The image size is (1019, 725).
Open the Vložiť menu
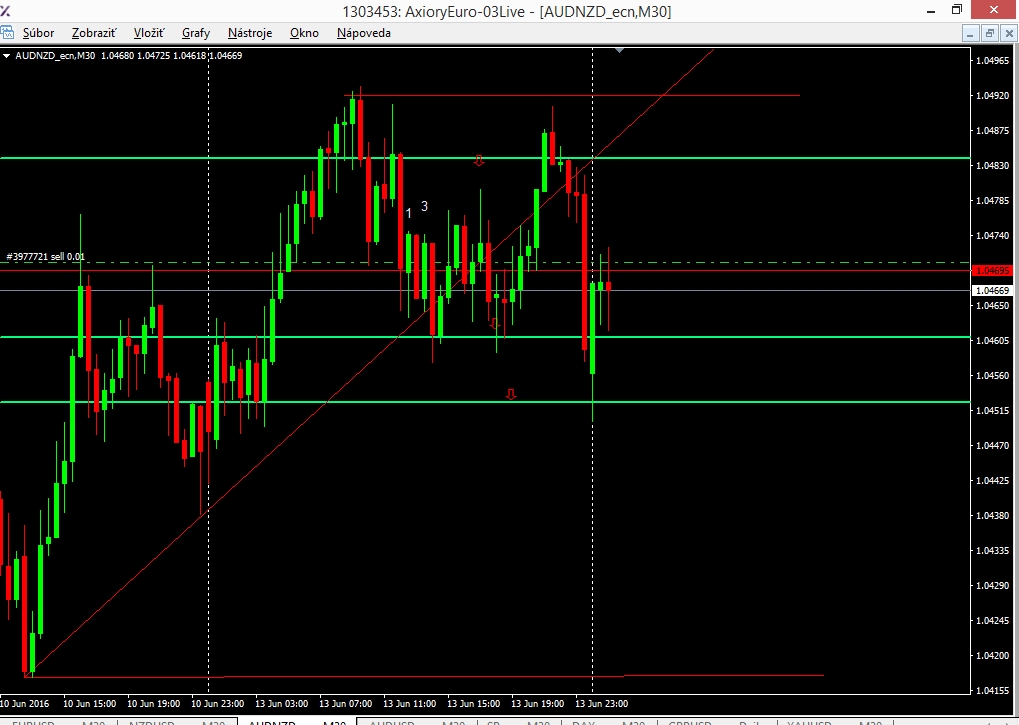pos(149,33)
